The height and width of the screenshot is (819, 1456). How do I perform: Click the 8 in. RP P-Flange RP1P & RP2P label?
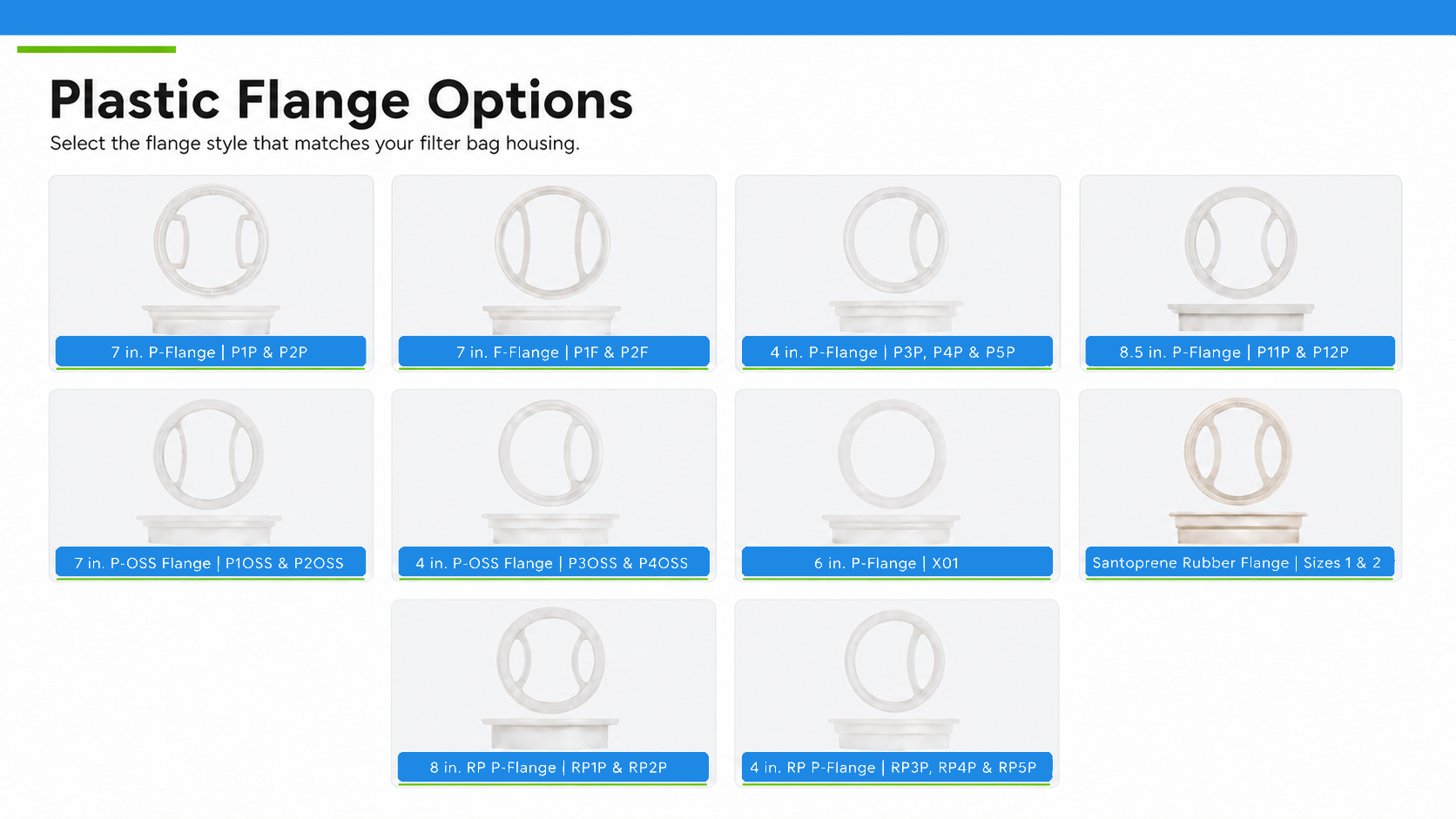click(553, 767)
